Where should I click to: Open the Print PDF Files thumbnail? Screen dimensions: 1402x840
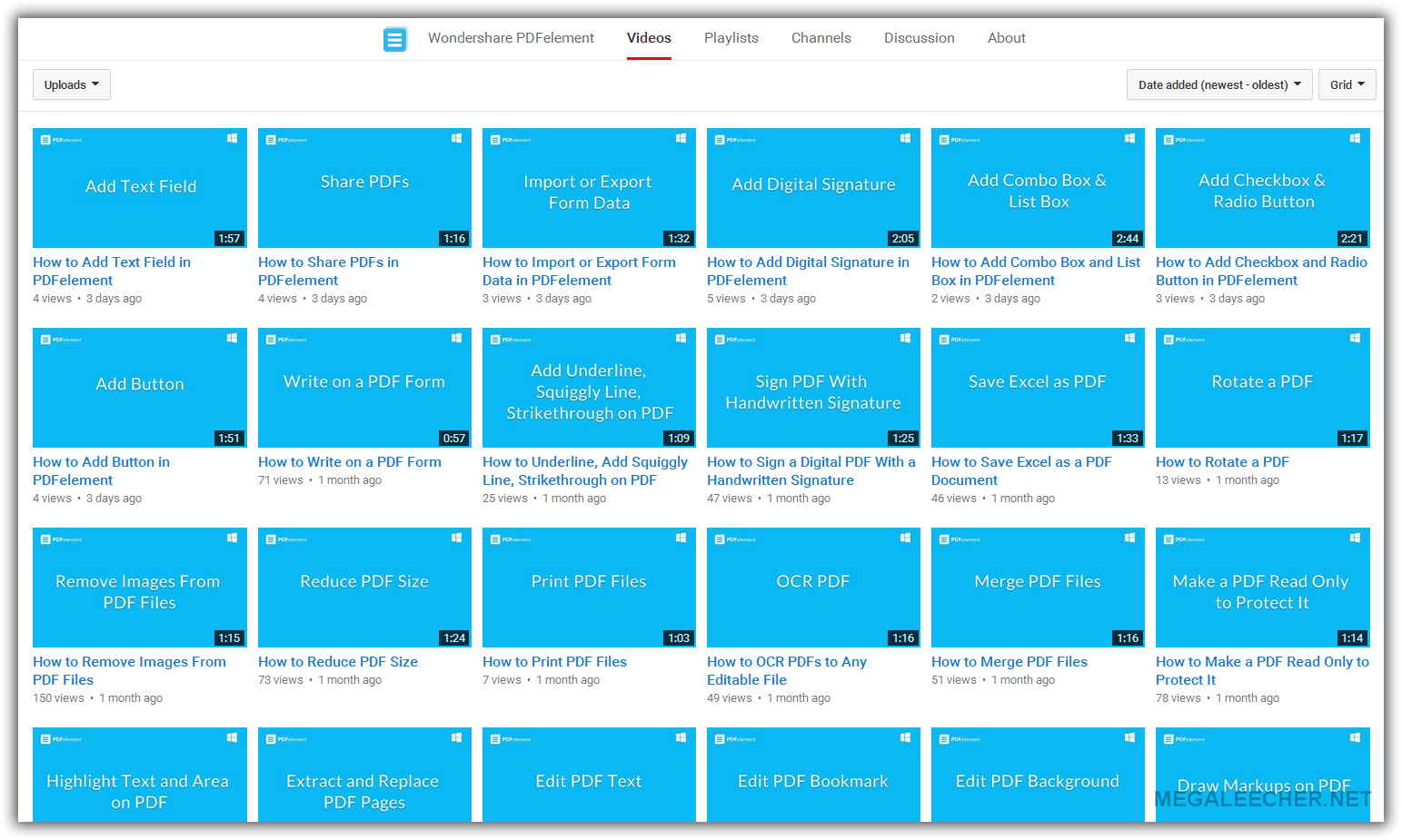coord(589,588)
